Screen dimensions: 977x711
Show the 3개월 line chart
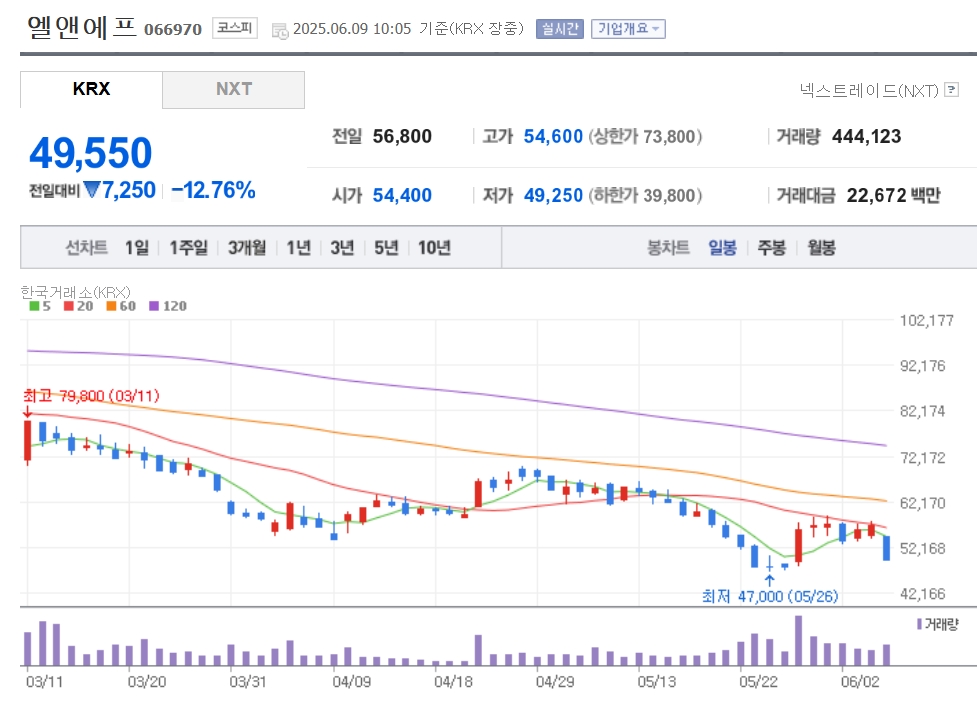[x=247, y=248]
